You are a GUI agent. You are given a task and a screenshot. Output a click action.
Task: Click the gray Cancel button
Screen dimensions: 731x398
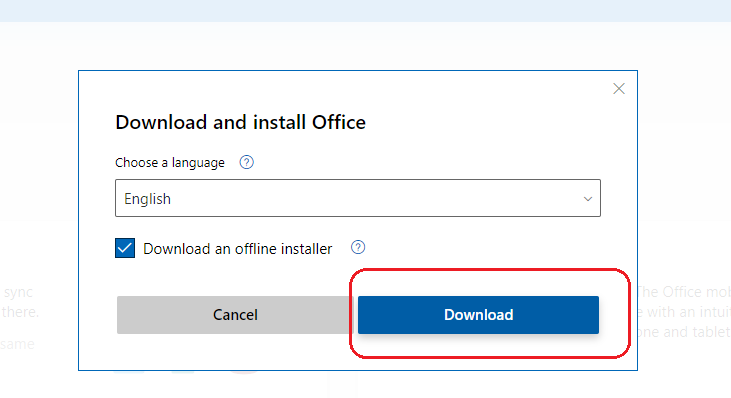(x=235, y=315)
